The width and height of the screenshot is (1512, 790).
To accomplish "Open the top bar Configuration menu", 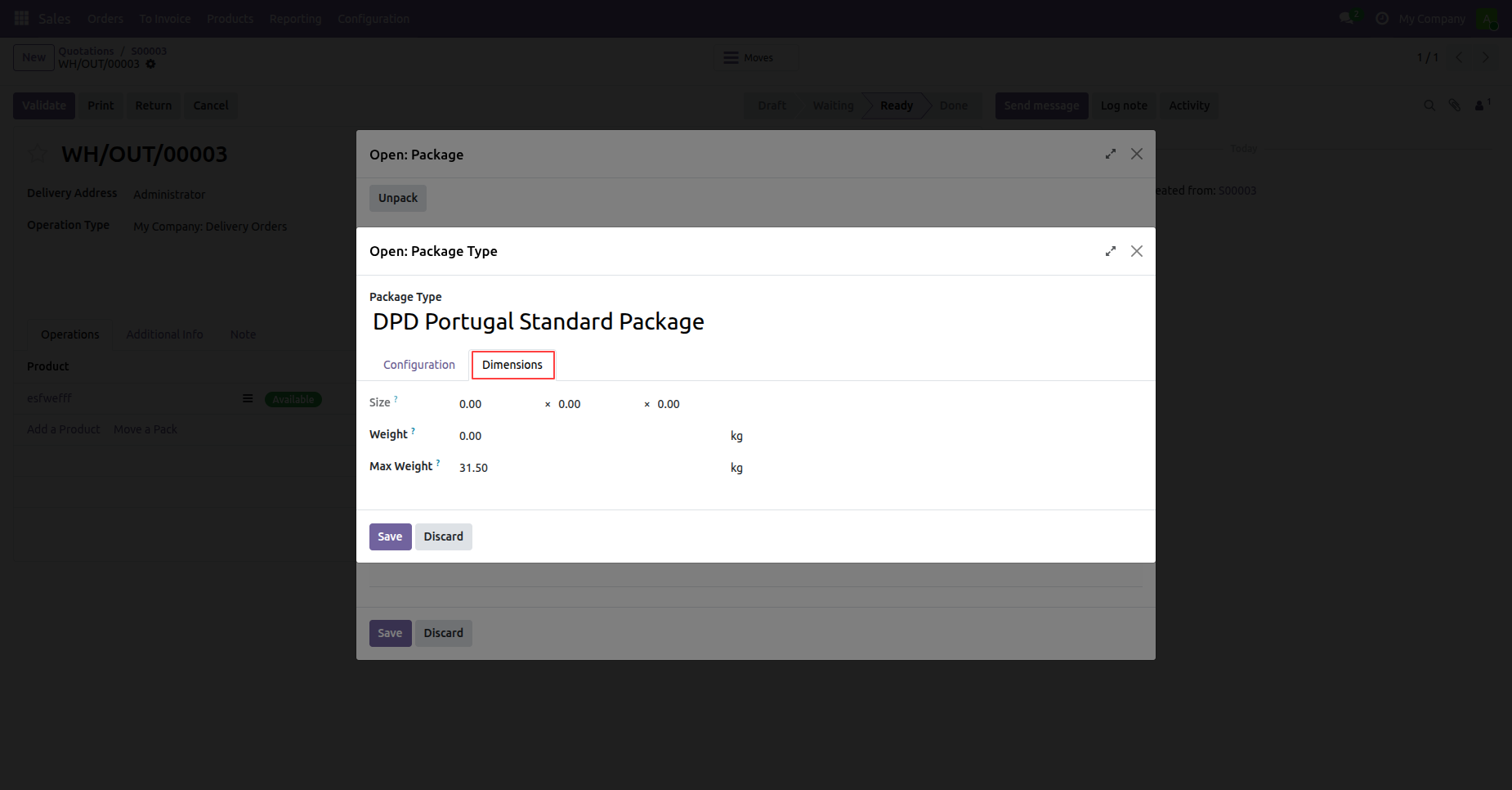I will tap(374, 19).
